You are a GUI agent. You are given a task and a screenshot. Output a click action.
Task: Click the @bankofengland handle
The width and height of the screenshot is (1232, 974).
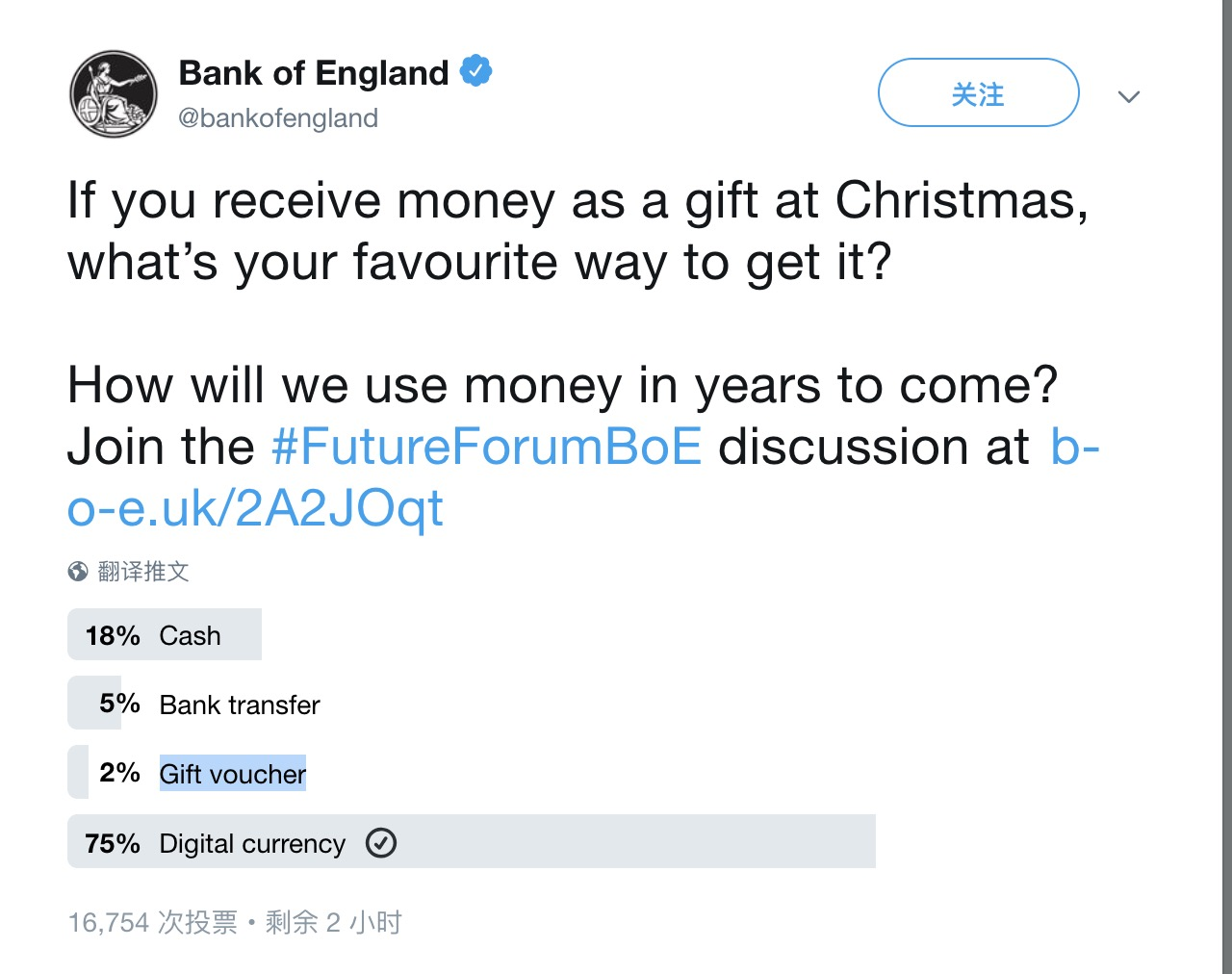pyautogui.click(x=278, y=118)
